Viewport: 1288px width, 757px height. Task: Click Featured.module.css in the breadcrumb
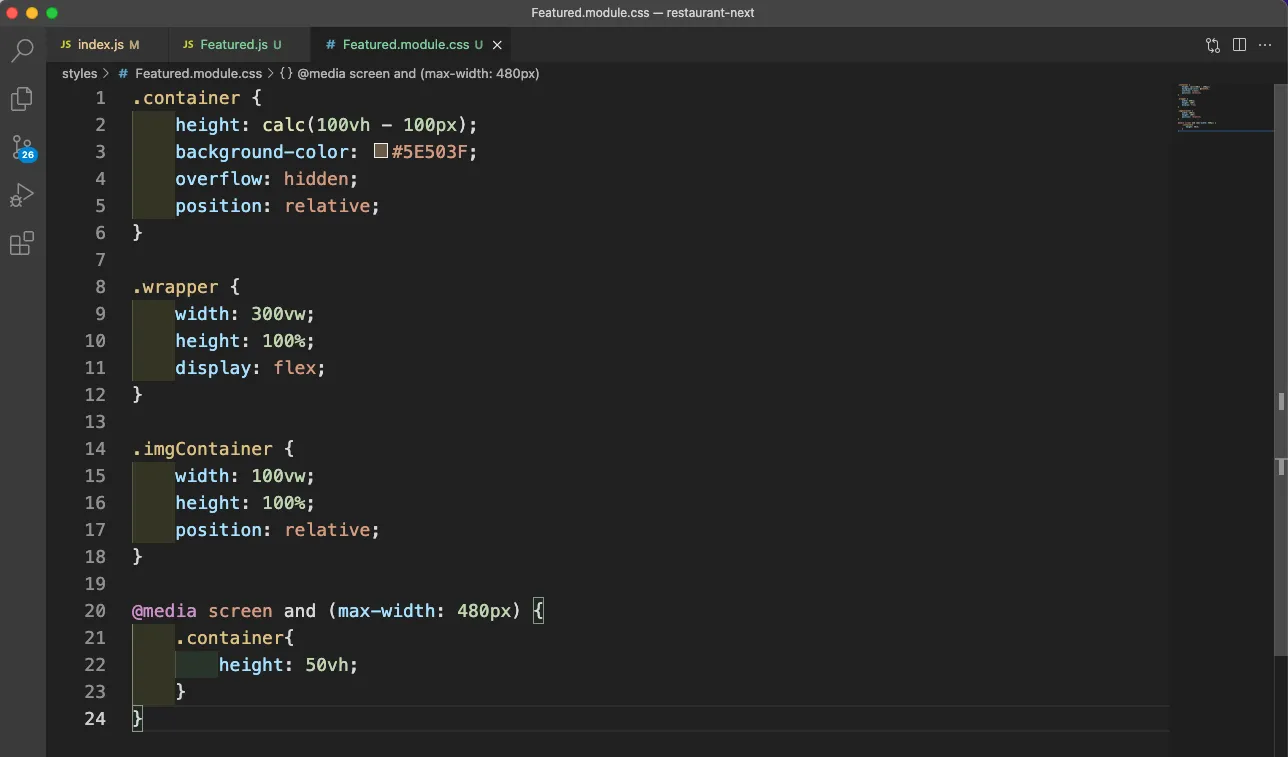198,73
